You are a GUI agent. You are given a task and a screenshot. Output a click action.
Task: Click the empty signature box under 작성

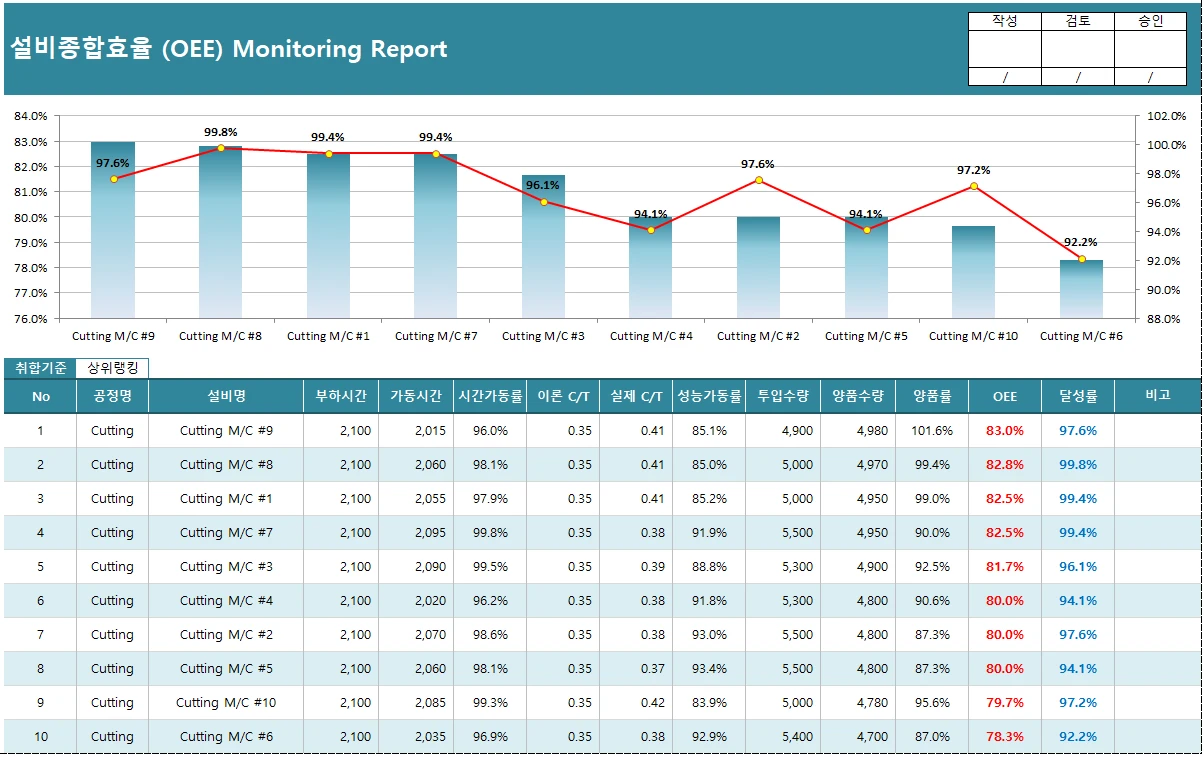point(1004,49)
